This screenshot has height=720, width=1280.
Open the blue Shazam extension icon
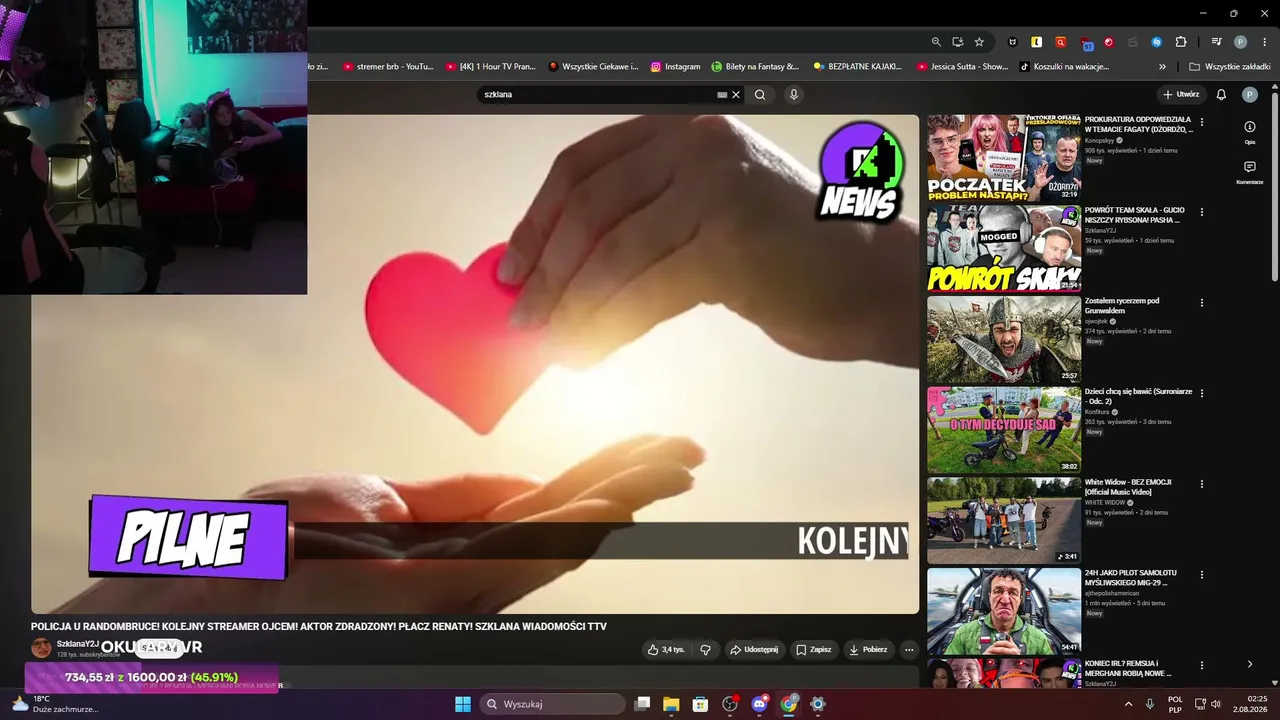[1156, 42]
